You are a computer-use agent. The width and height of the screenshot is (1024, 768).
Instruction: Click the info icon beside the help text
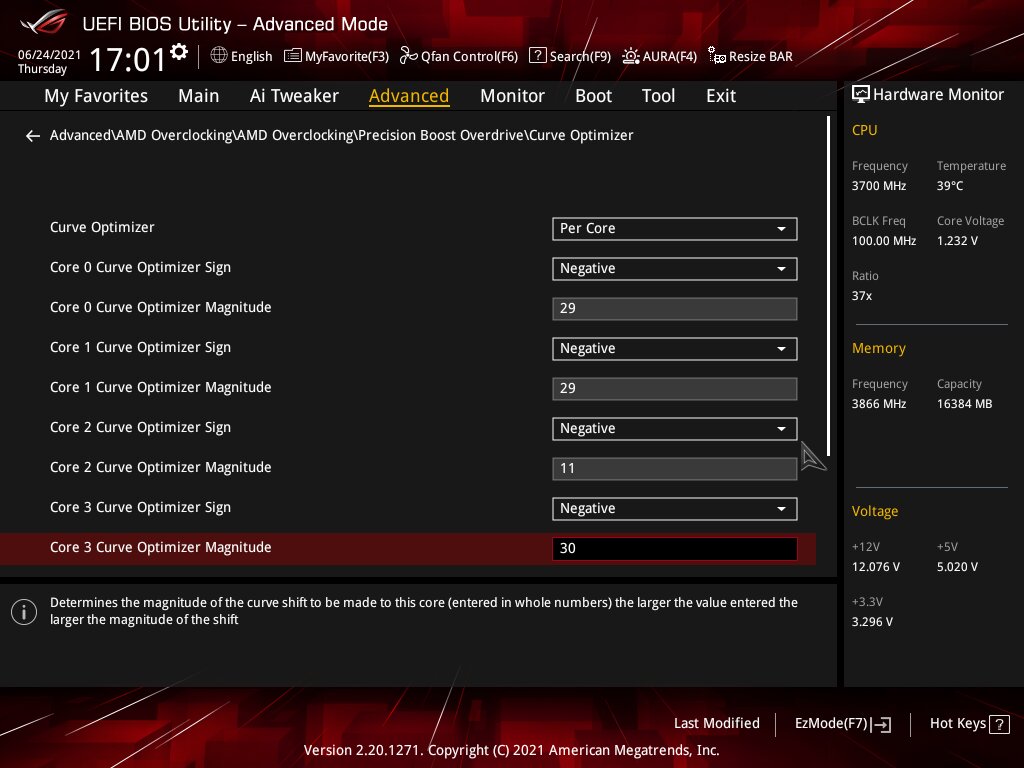(24, 612)
